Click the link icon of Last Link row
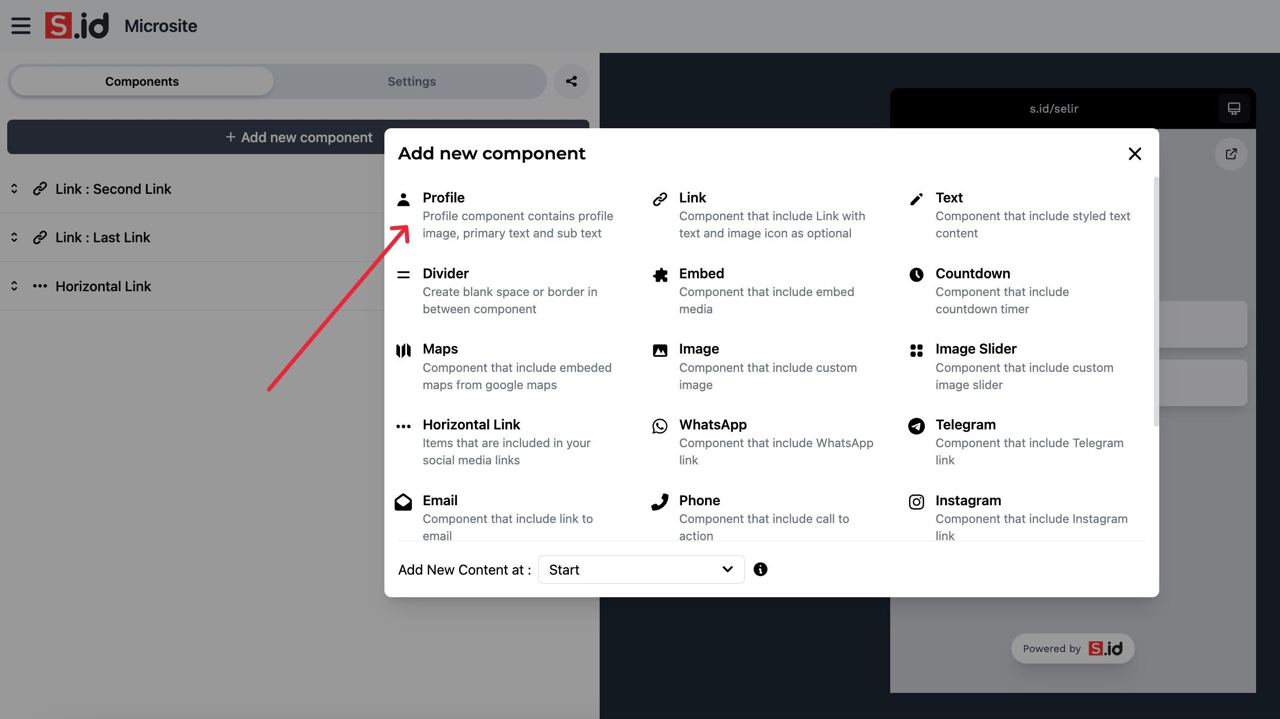The image size is (1280, 719). click(x=40, y=237)
